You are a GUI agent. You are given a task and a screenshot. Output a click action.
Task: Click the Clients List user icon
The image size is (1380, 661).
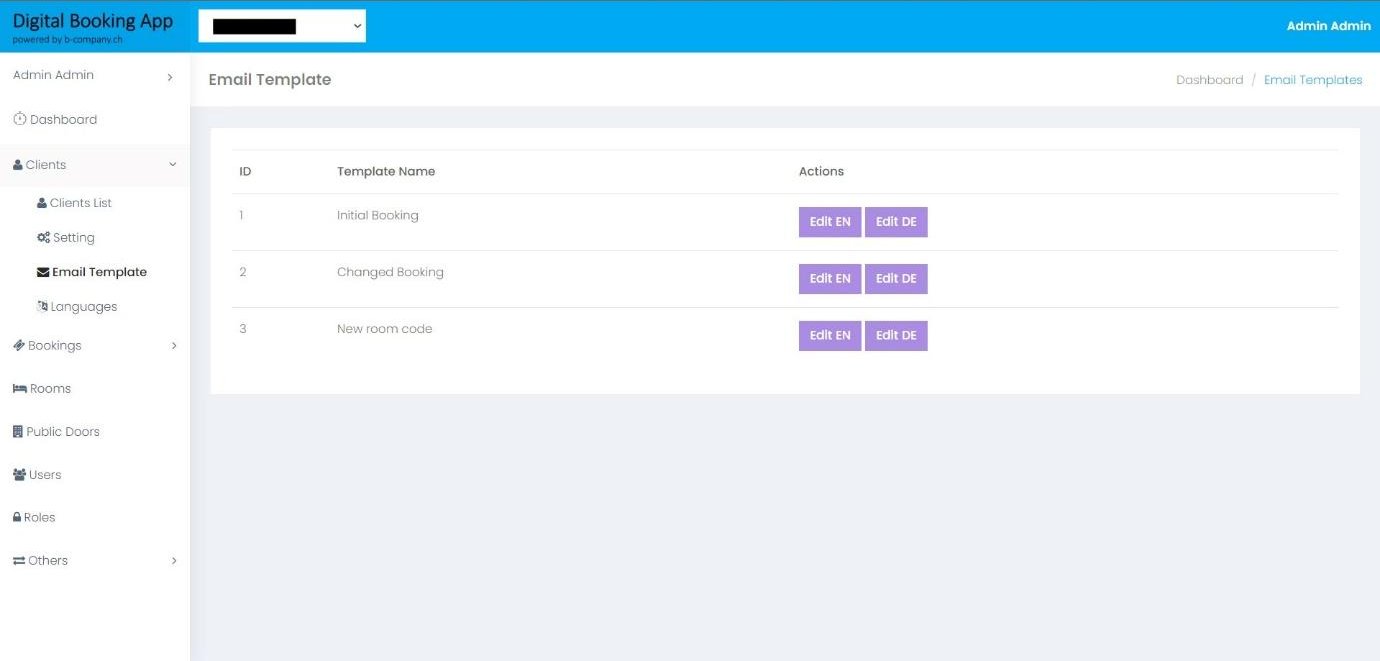click(x=42, y=203)
